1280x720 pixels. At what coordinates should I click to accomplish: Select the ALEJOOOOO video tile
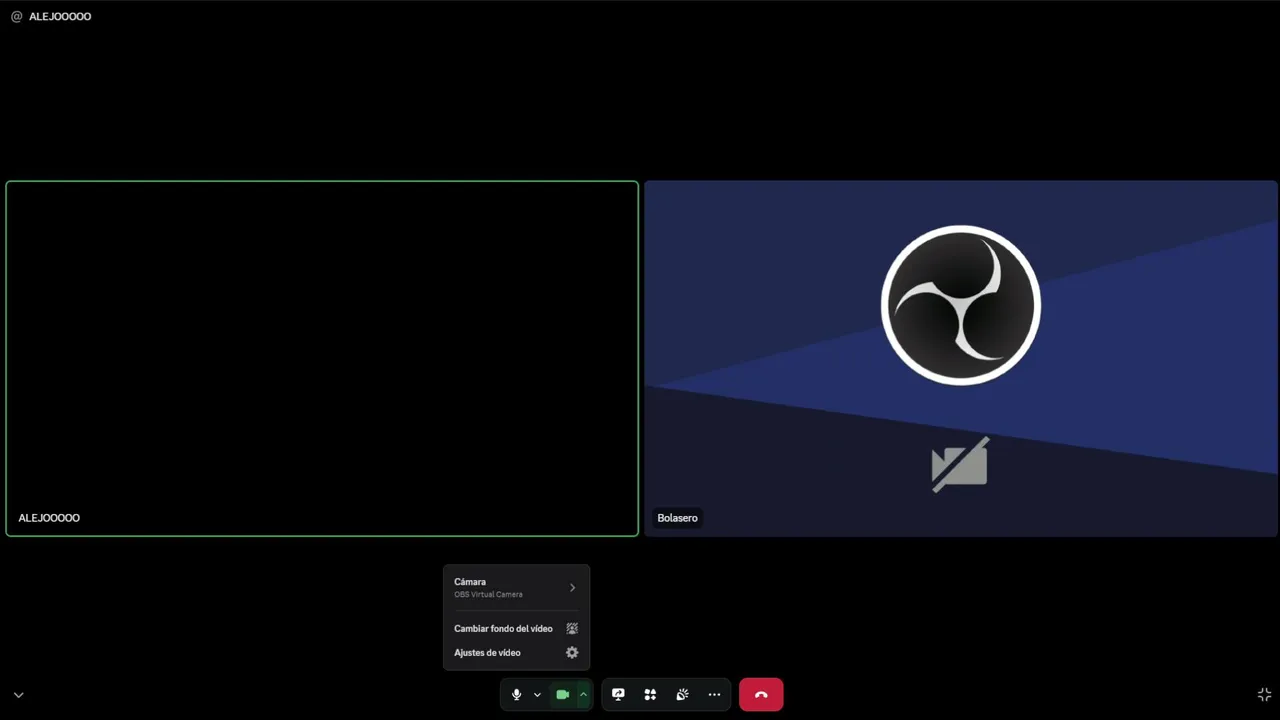[x=322, y=359]
